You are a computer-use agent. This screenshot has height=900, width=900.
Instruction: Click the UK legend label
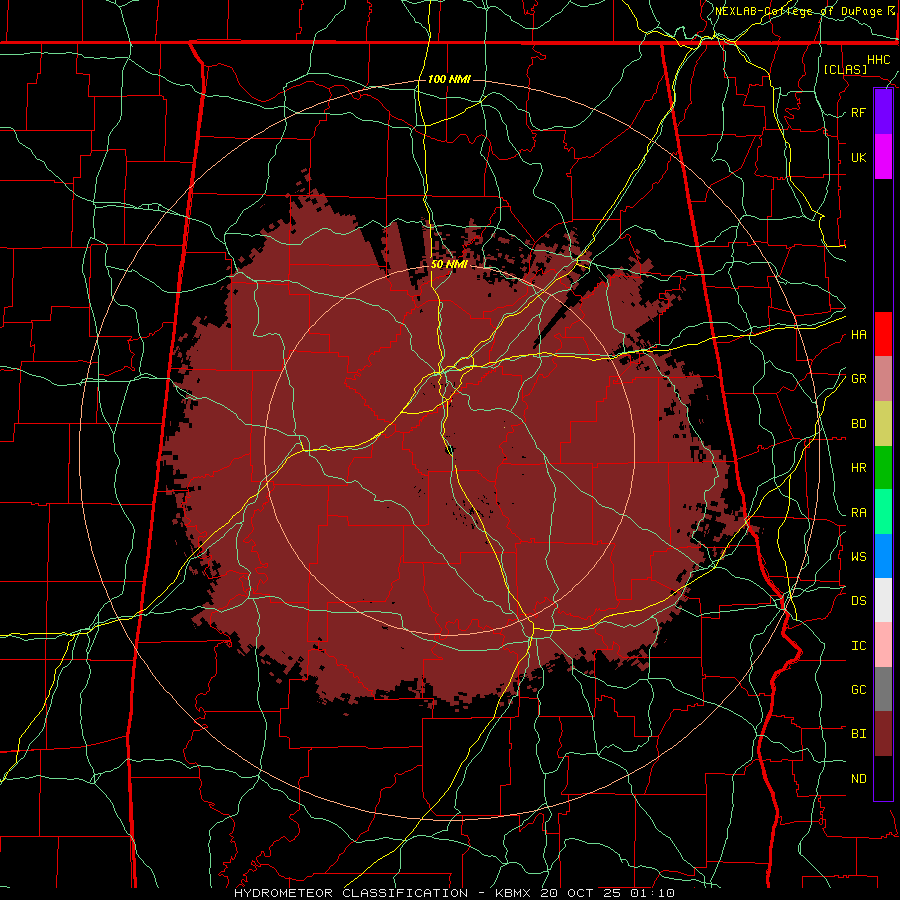(858, 158)
